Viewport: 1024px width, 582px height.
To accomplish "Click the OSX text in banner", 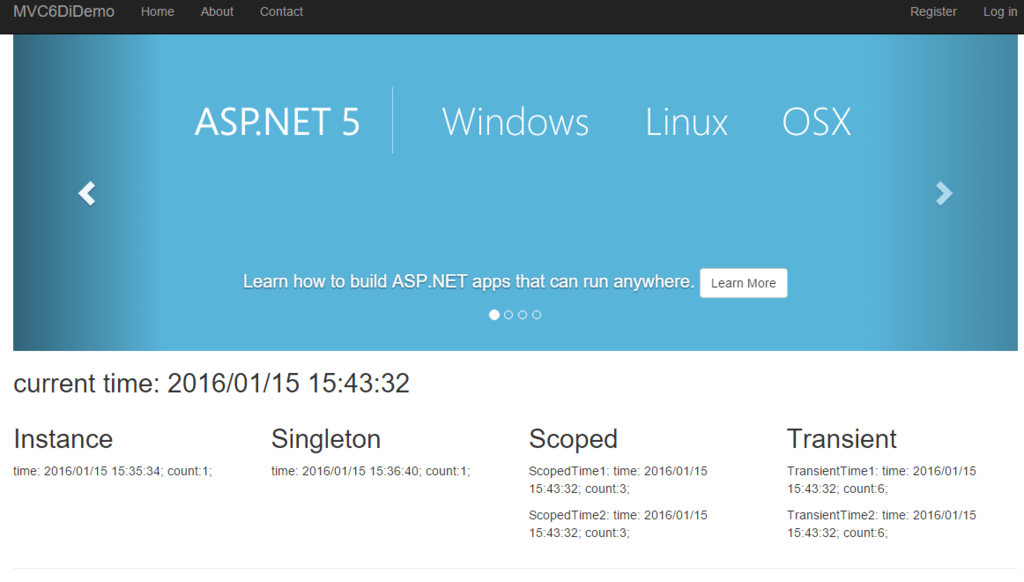I will click(816, 121).
